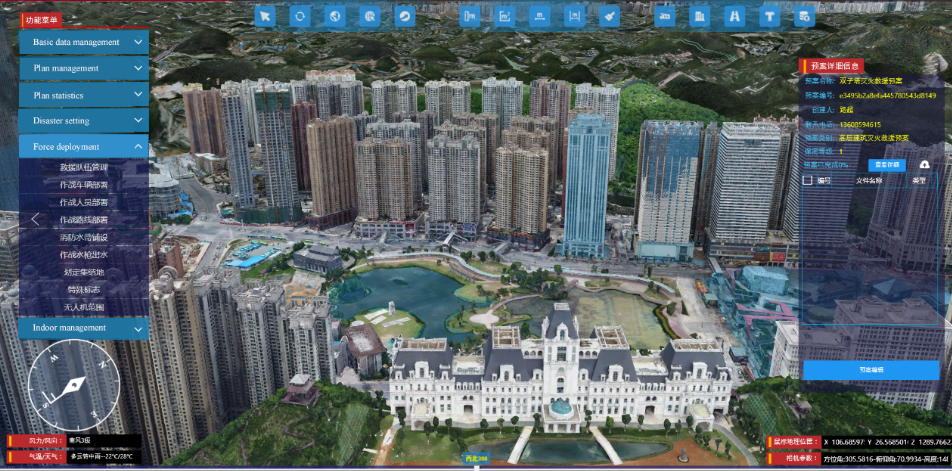Select the arrow pointer tool
Viewport: 952px width, 471px height.
click(x=265, y=16)
